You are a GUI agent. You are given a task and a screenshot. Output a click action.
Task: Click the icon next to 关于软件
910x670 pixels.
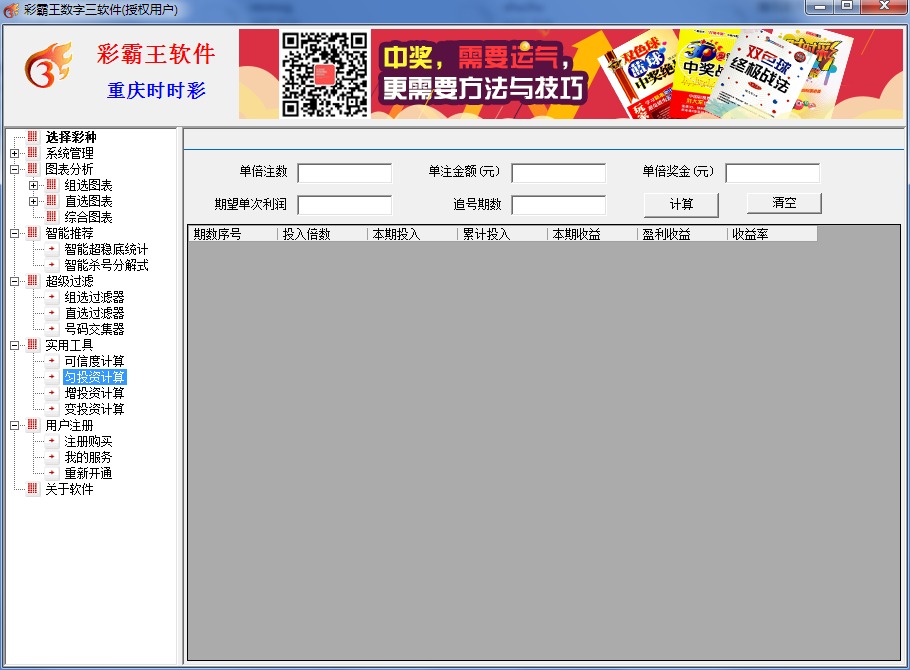coord(32,489)
